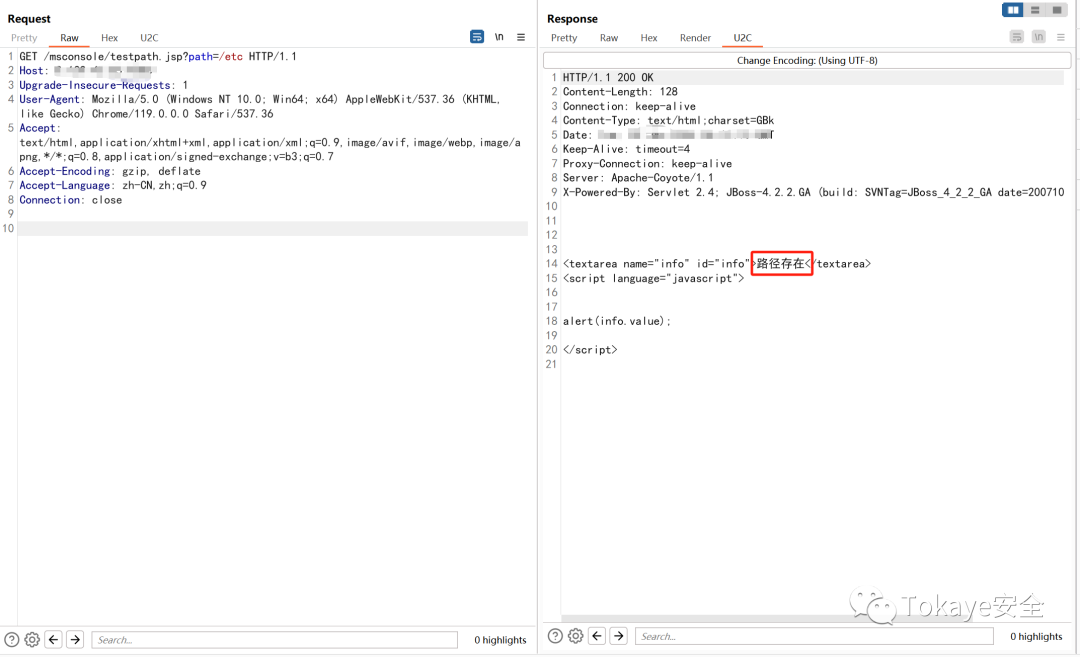
Task: Go to previous match in Request search
Action: (x=54, y=640)
